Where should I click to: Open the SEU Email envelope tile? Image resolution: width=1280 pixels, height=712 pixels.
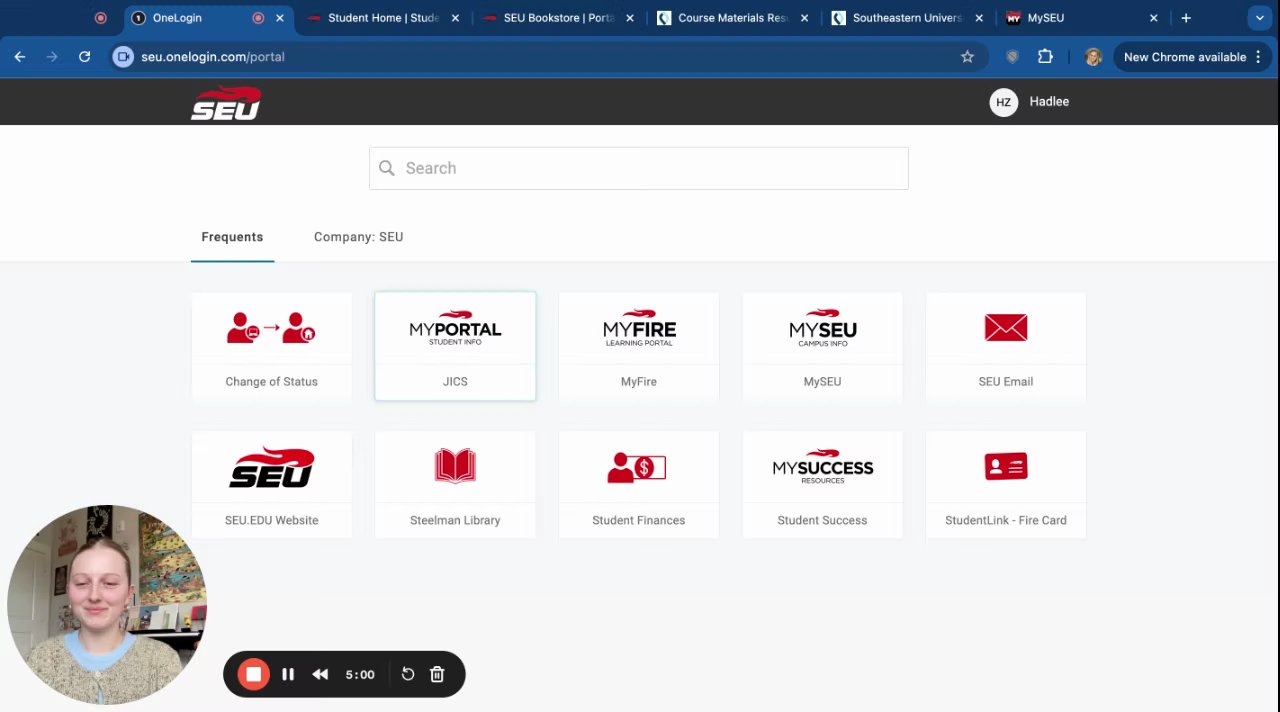1005,346
